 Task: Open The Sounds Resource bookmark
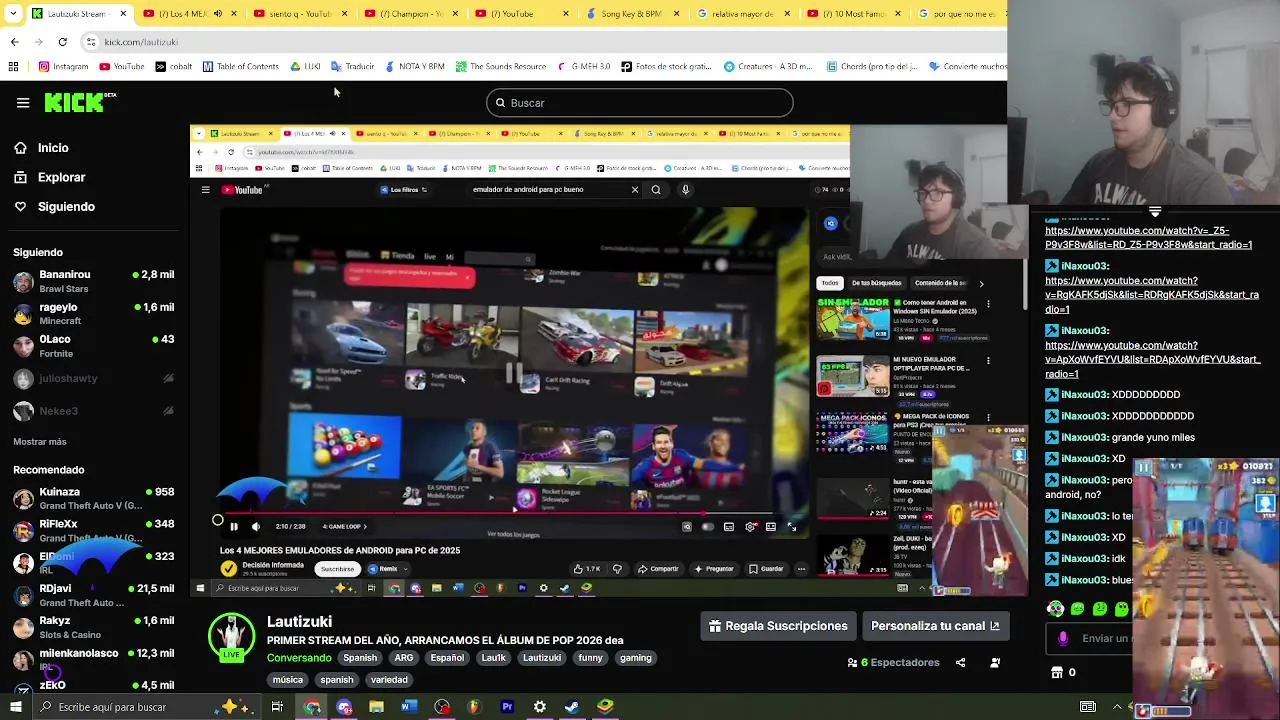coord(500,67)
